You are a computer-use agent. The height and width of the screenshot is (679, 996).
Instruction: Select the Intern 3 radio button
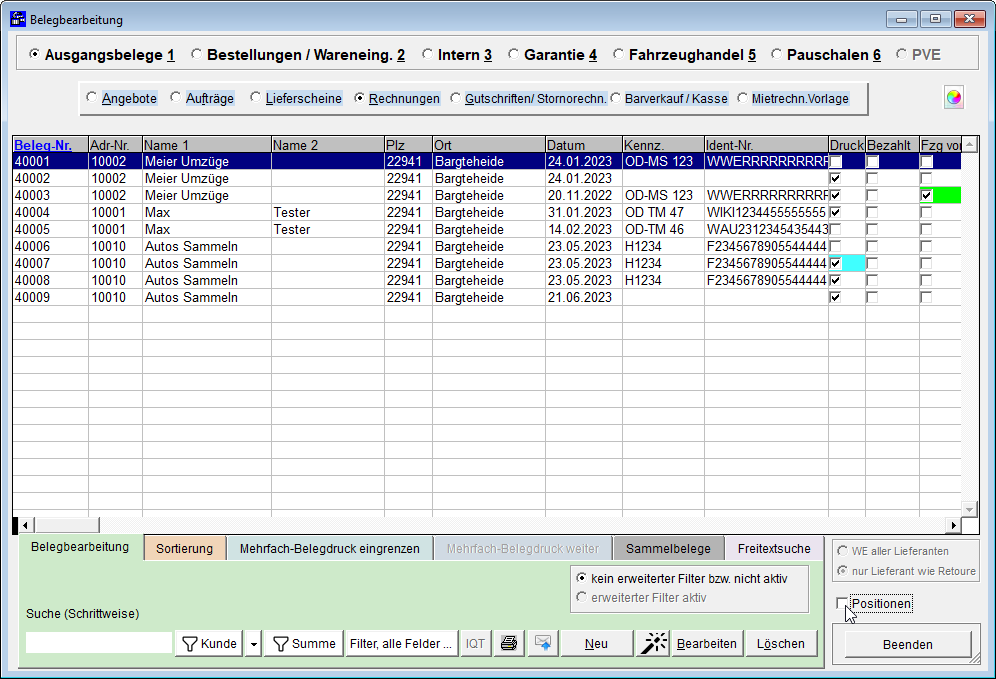pos(427,55)
